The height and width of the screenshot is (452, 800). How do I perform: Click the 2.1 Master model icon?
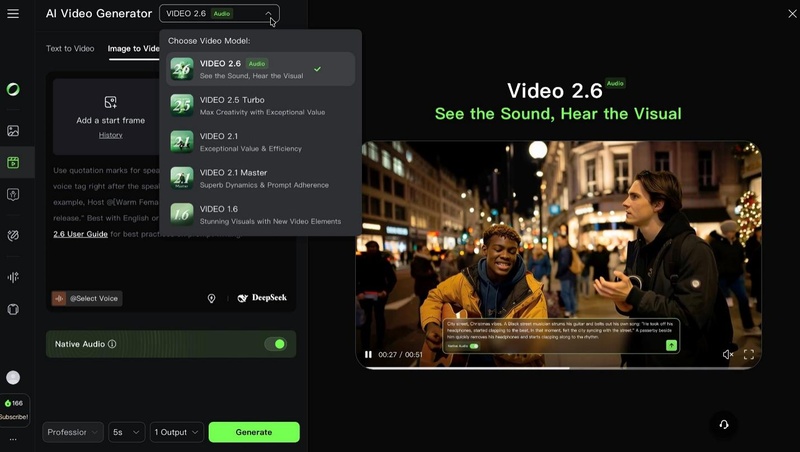click(182, 179)
